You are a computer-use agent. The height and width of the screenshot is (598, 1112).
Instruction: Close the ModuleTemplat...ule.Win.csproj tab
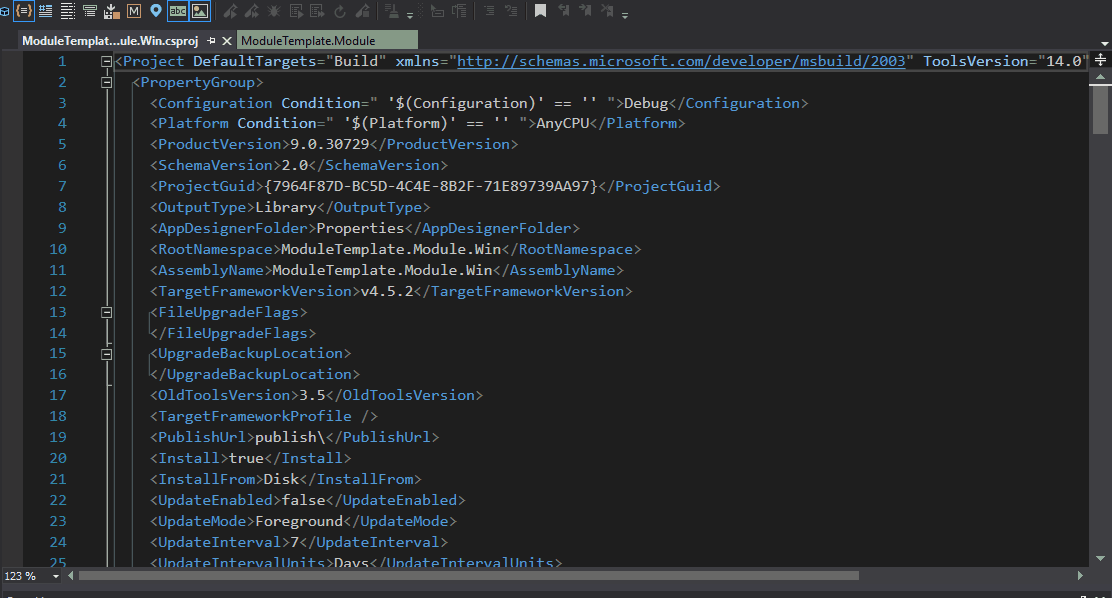coord(227,40)
